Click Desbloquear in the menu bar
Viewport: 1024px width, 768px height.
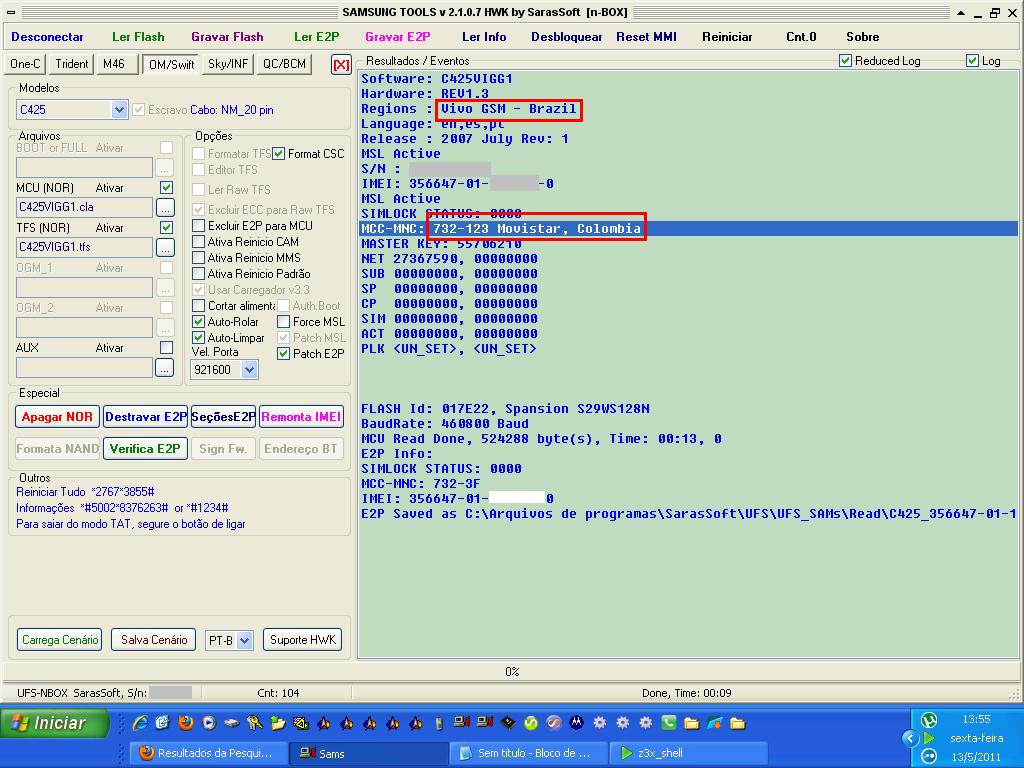[567, 37]
